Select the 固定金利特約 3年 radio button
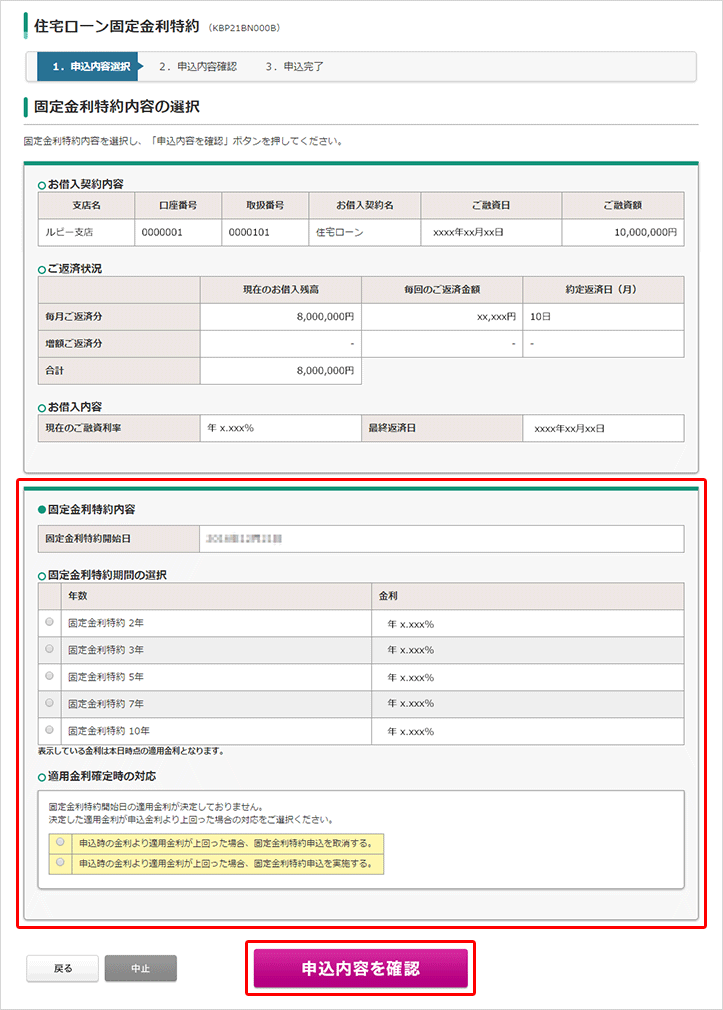 pos(50,649)
